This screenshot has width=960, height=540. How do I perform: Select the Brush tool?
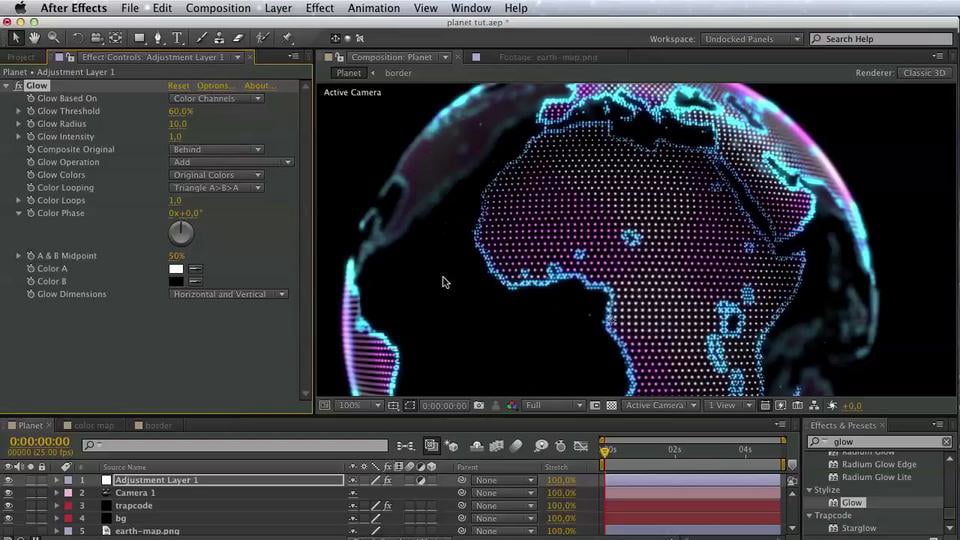tap(201, 38)
